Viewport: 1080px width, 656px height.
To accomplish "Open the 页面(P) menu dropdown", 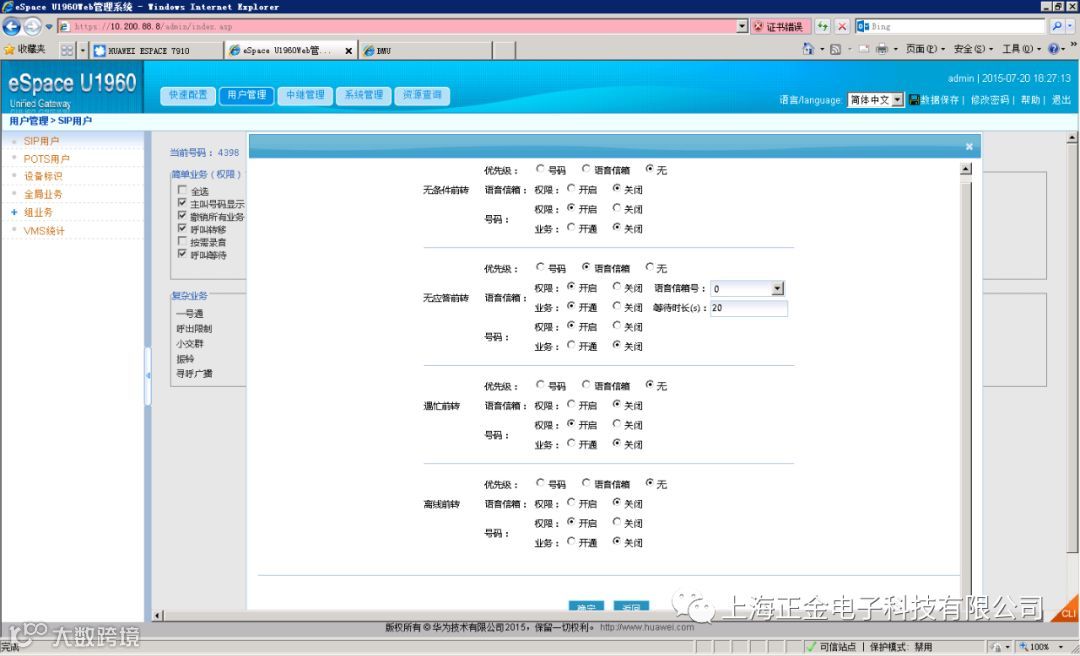I will click(924, 50).
